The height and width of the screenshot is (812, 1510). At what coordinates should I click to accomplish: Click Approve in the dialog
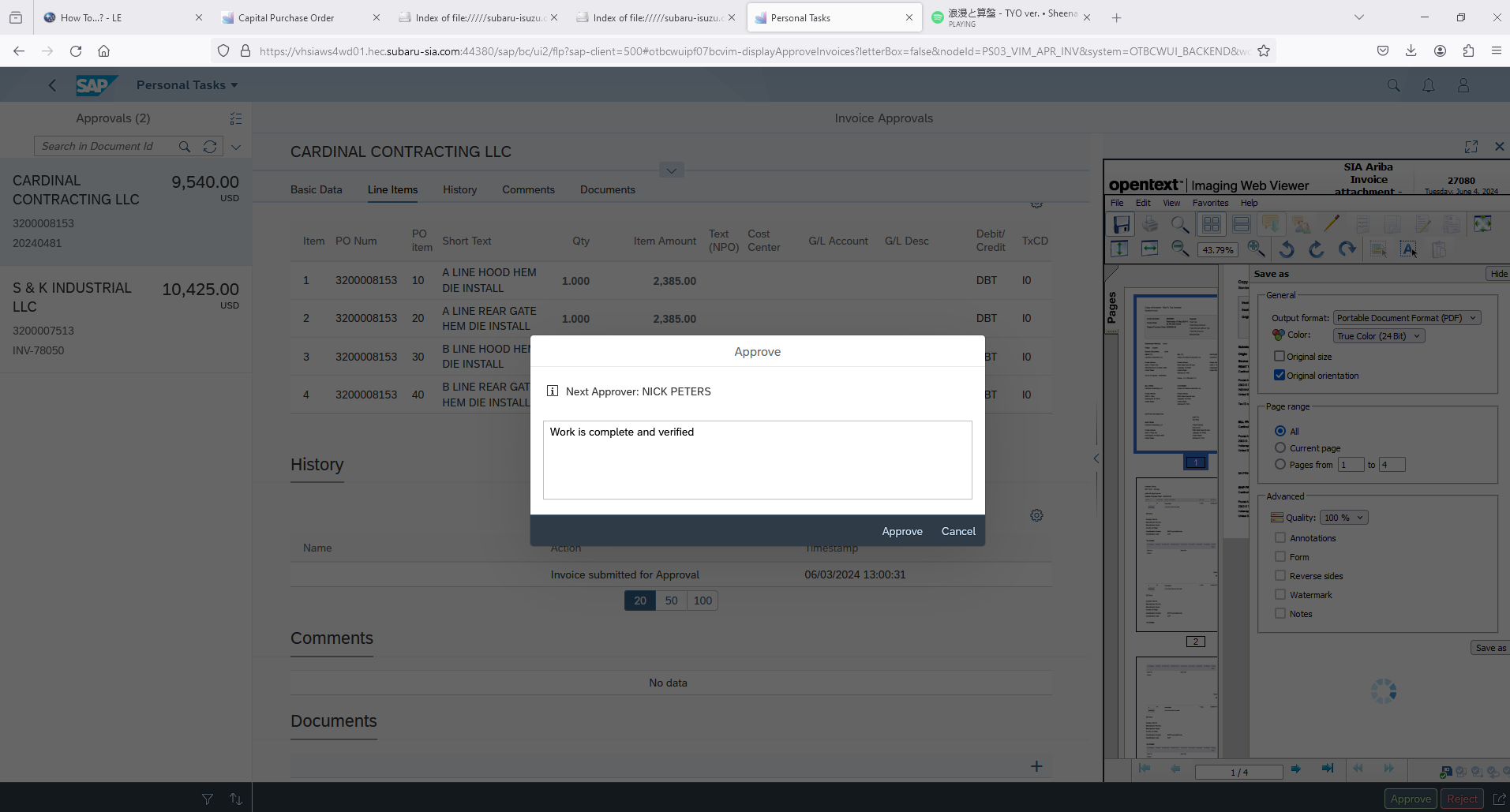(x=901, y=532)
